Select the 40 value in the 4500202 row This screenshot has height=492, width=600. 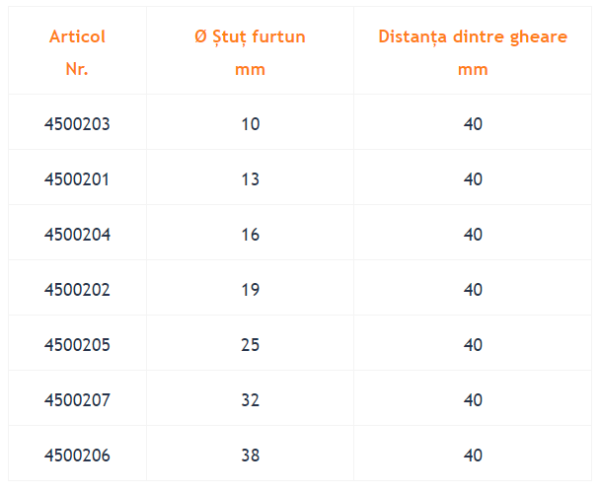473,290
